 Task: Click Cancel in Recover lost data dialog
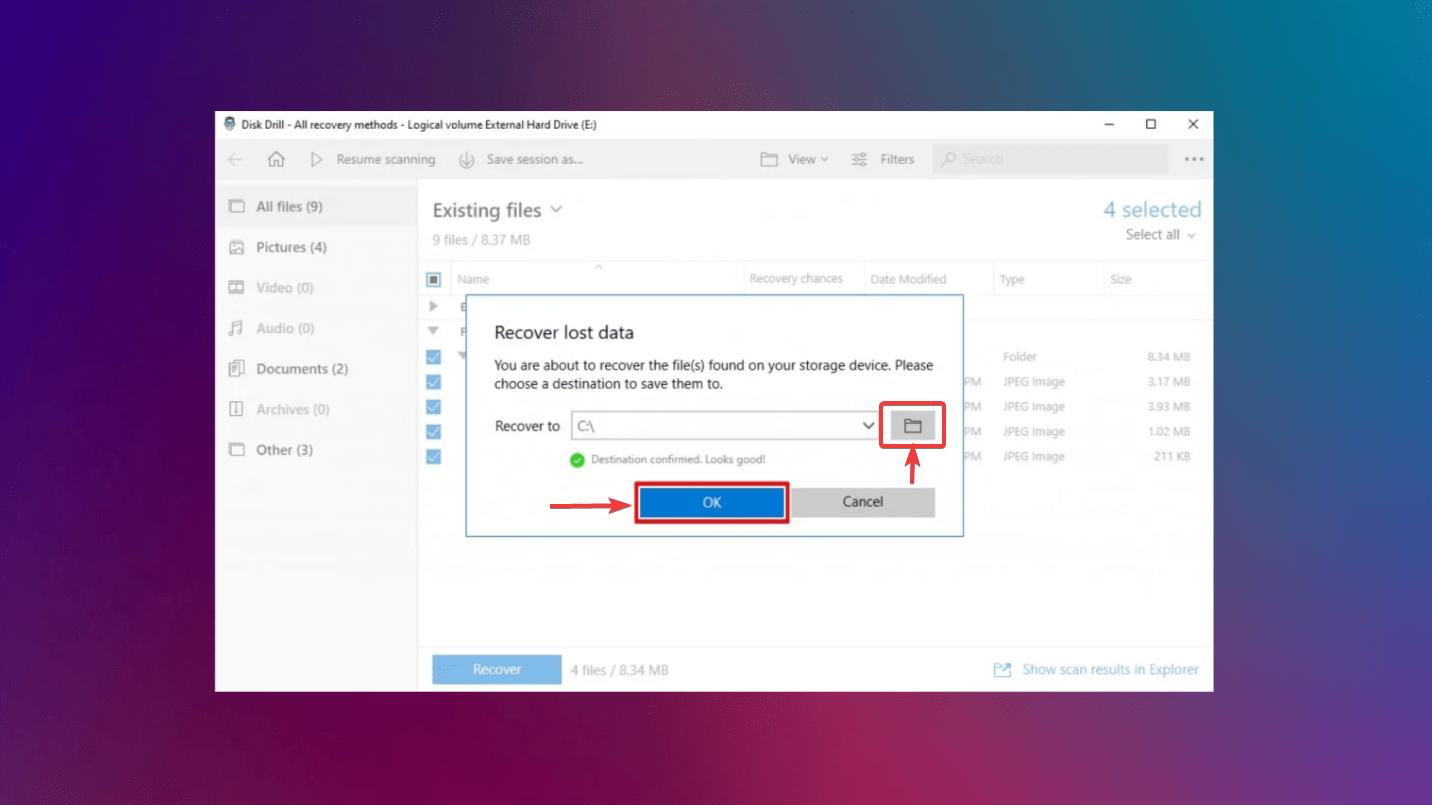point(863,502)
